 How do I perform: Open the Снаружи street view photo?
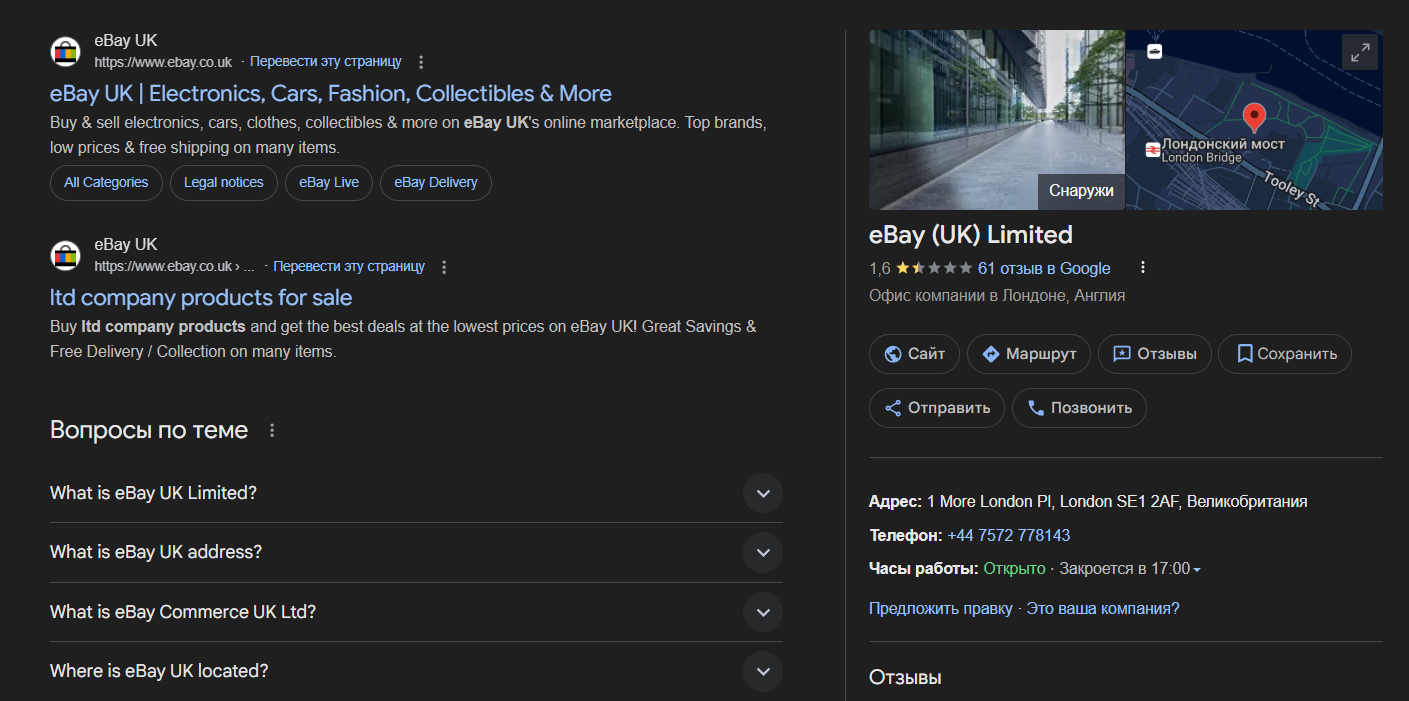coord(996,120)
